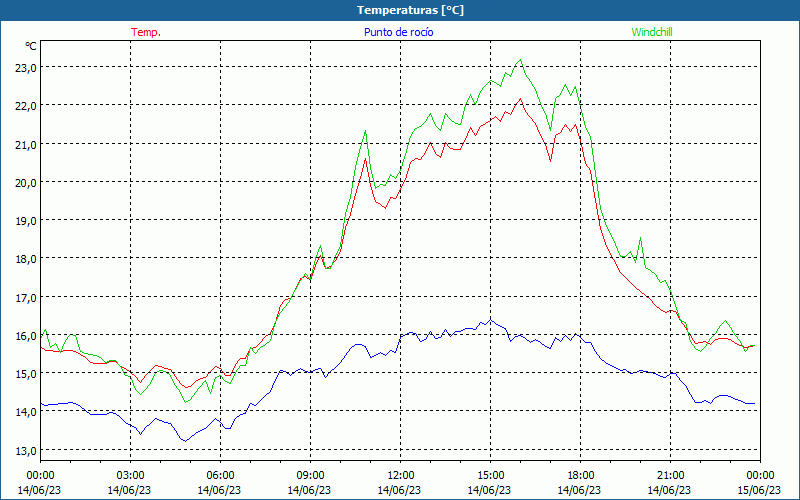The height and width of the screenshot is (500, 800).
Task: Click the blue dew point peak at 15:00
Action: 490,320
